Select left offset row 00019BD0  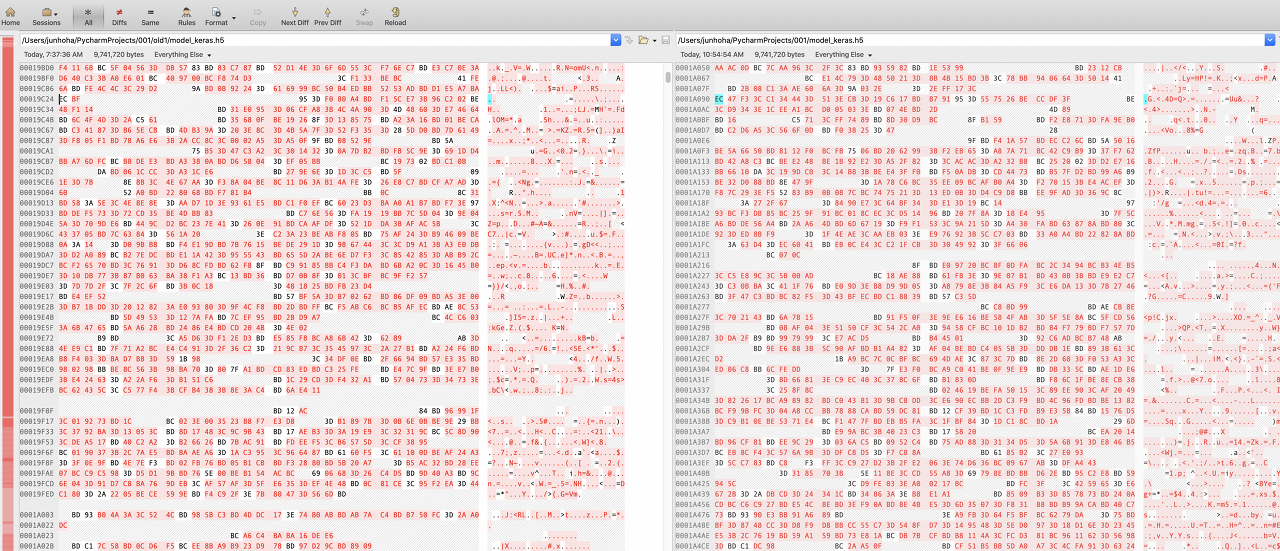(x=37, y=66)
